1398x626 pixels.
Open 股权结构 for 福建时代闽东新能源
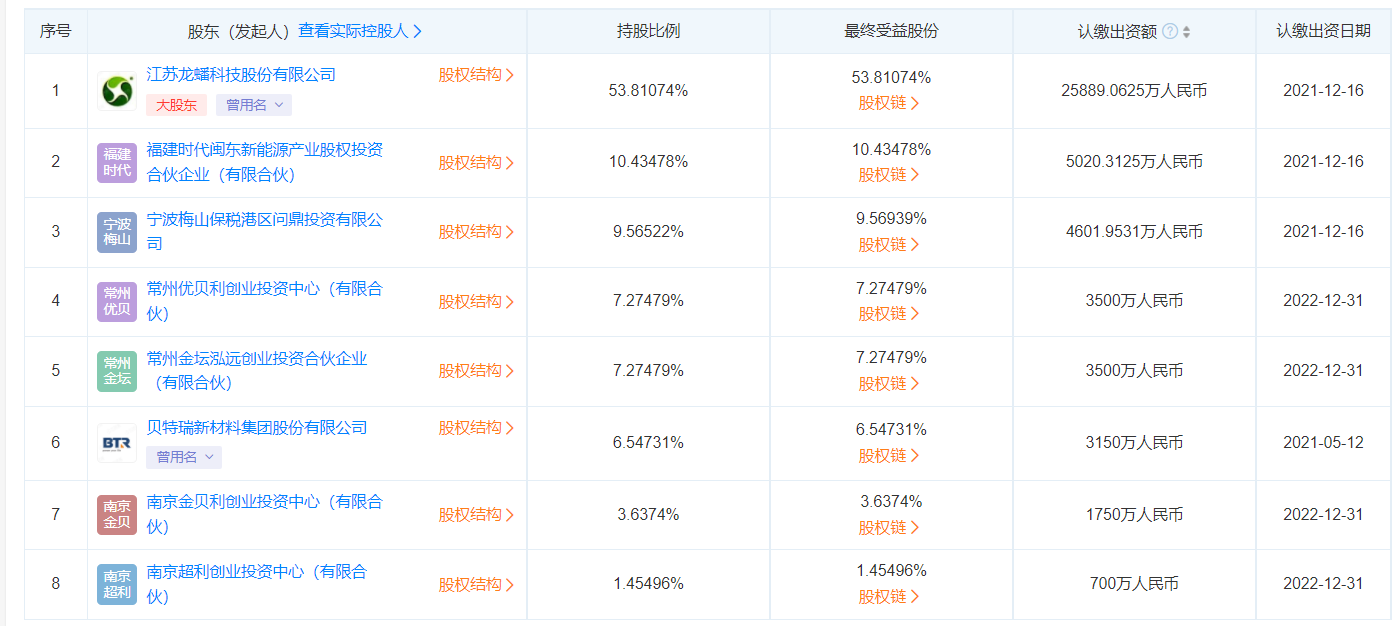tap(476, 163)
